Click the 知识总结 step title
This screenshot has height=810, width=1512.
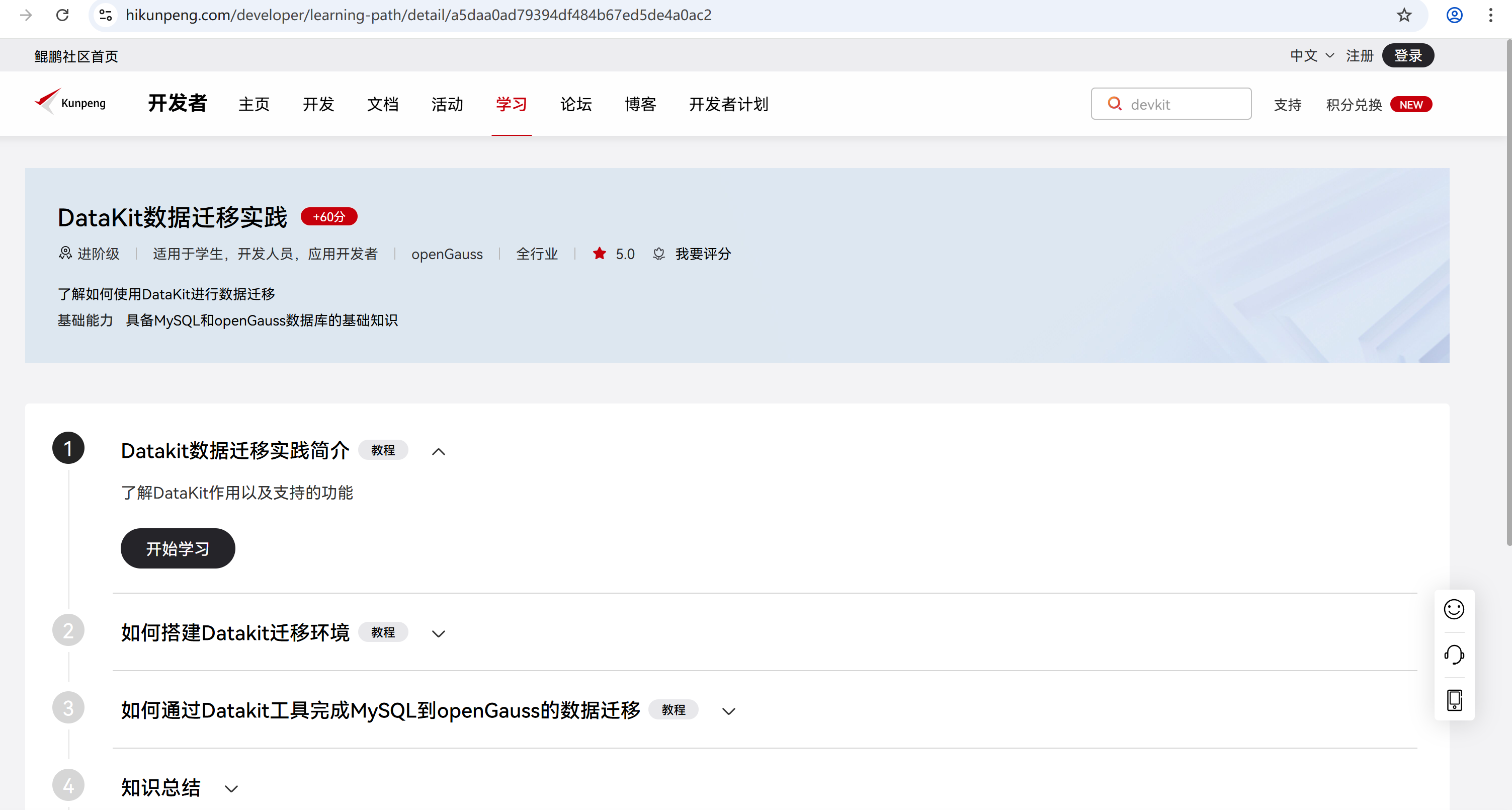tap(161, 787)
